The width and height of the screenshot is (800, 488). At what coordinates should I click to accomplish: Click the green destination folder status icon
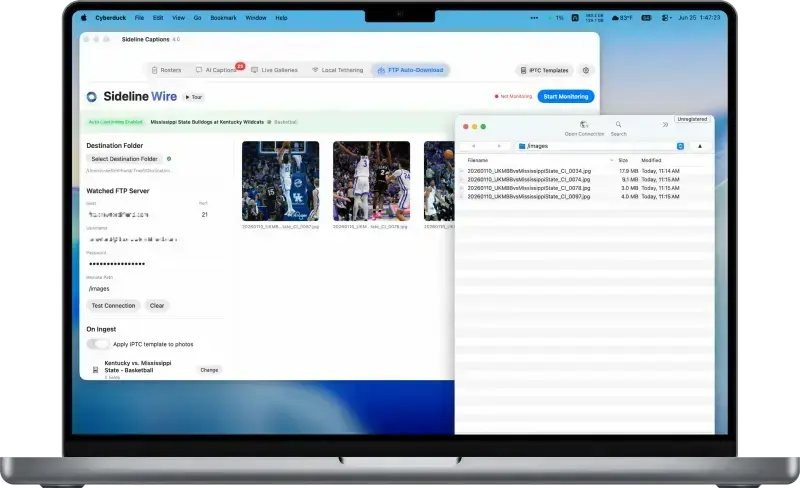(x=169, y=159)
